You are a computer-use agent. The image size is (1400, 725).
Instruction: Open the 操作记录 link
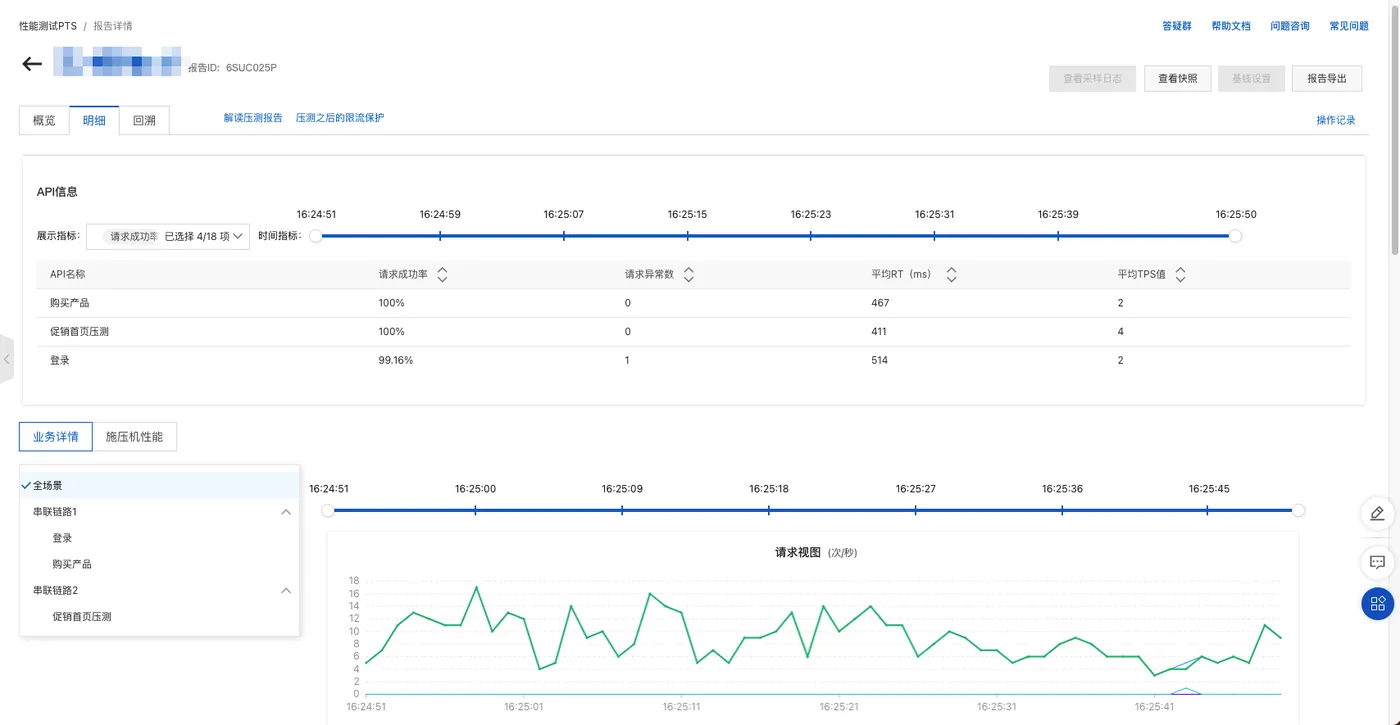tap(1336, 120)
